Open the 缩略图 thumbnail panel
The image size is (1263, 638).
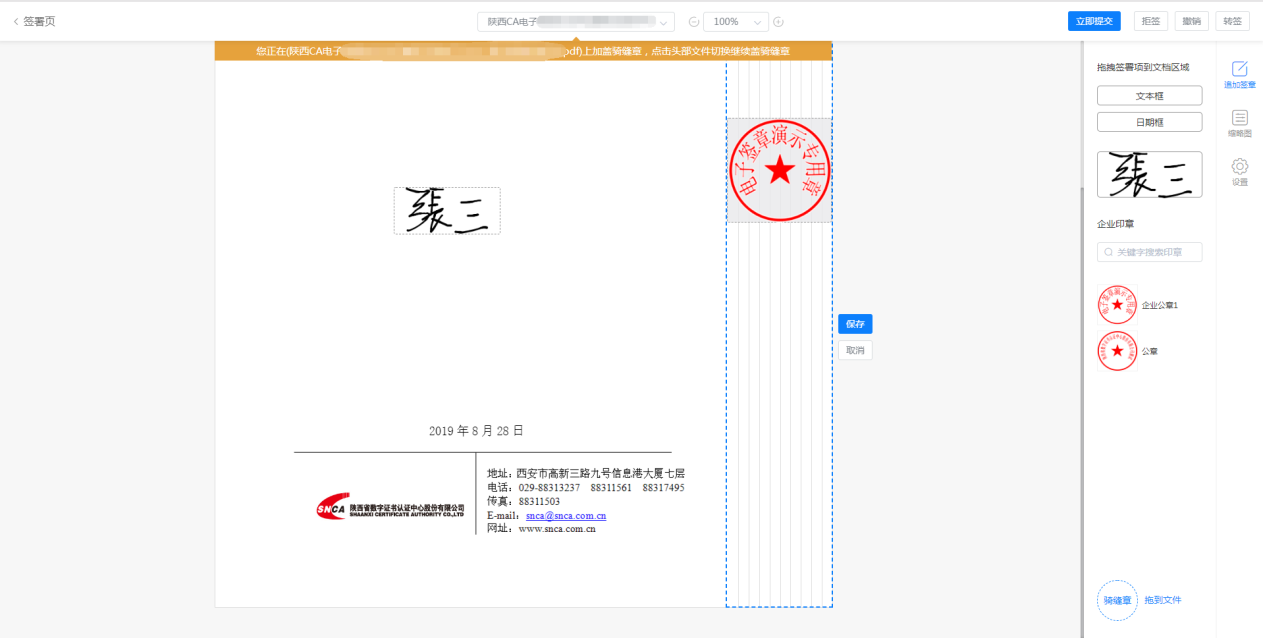pyautogui.click(x=1239, y=123)
